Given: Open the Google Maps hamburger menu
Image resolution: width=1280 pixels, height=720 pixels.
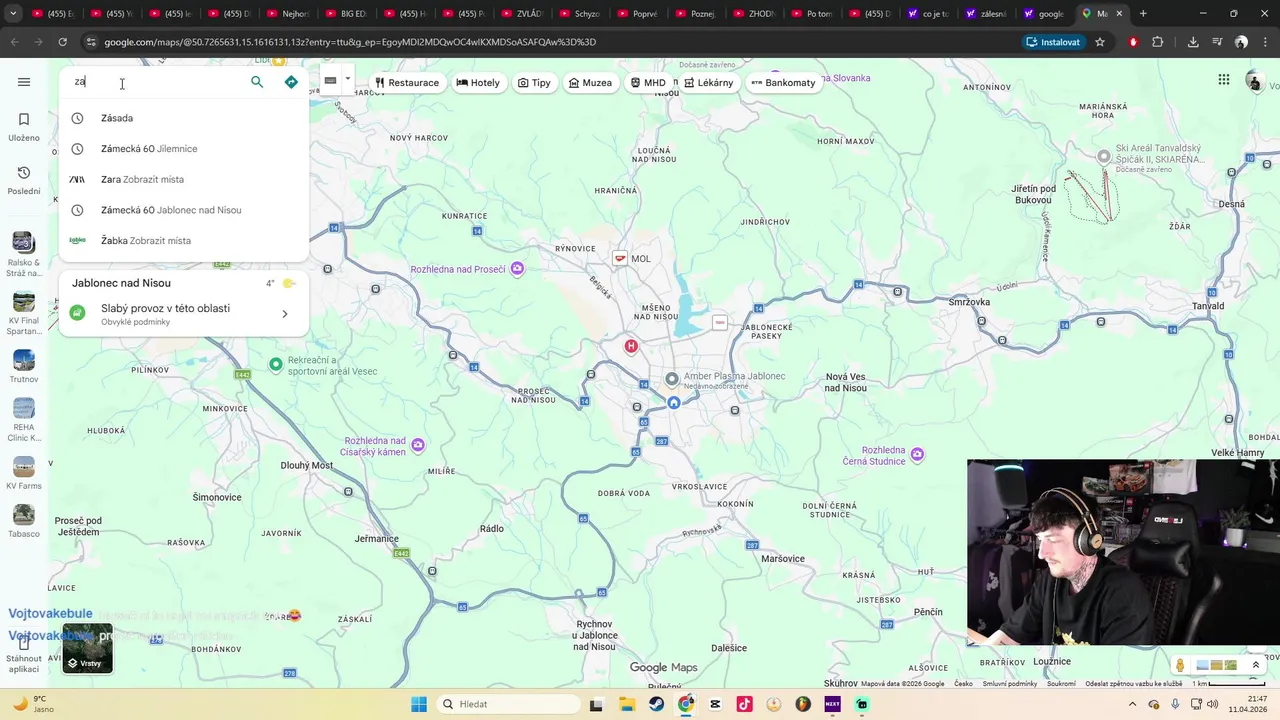Looking at the screenshot, I should 24,82.
